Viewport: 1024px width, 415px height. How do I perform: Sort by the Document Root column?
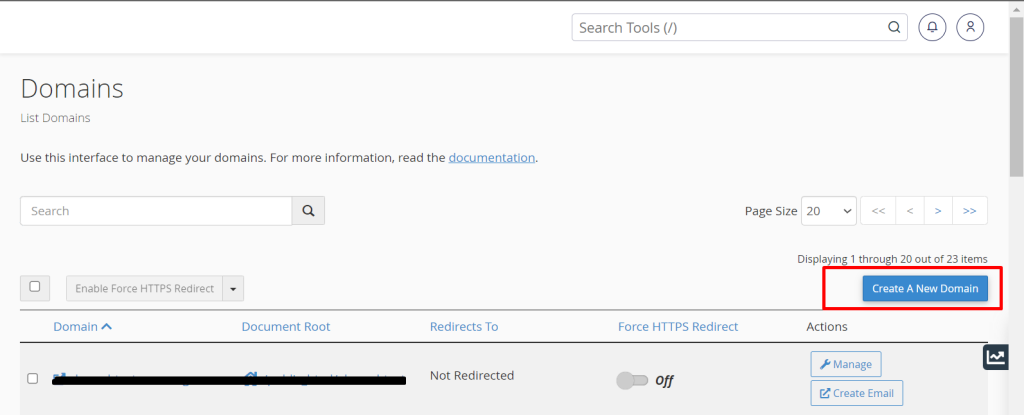coord(285,327)
